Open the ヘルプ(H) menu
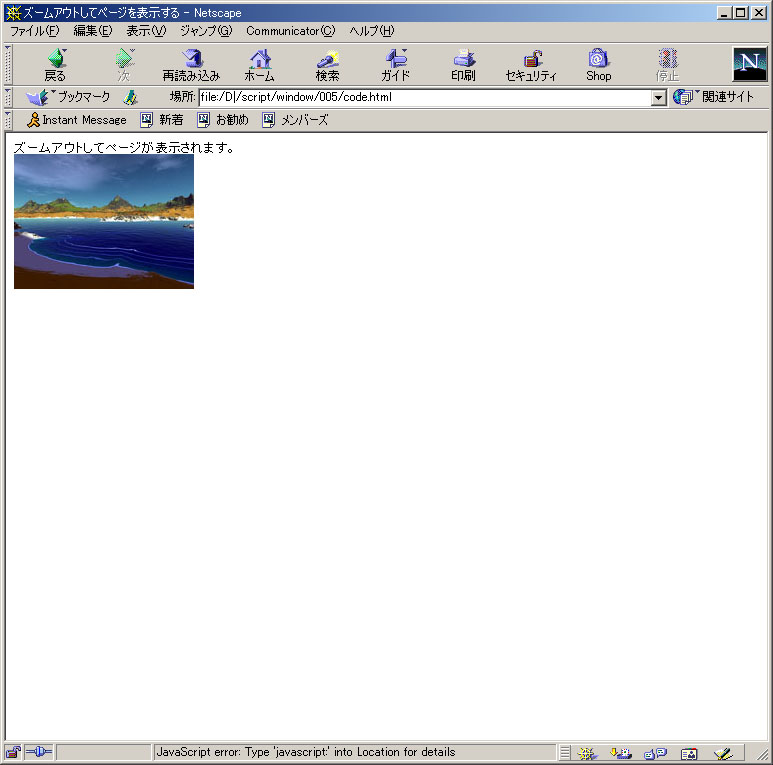Viewport: 773px width, 765px height. 372,31
